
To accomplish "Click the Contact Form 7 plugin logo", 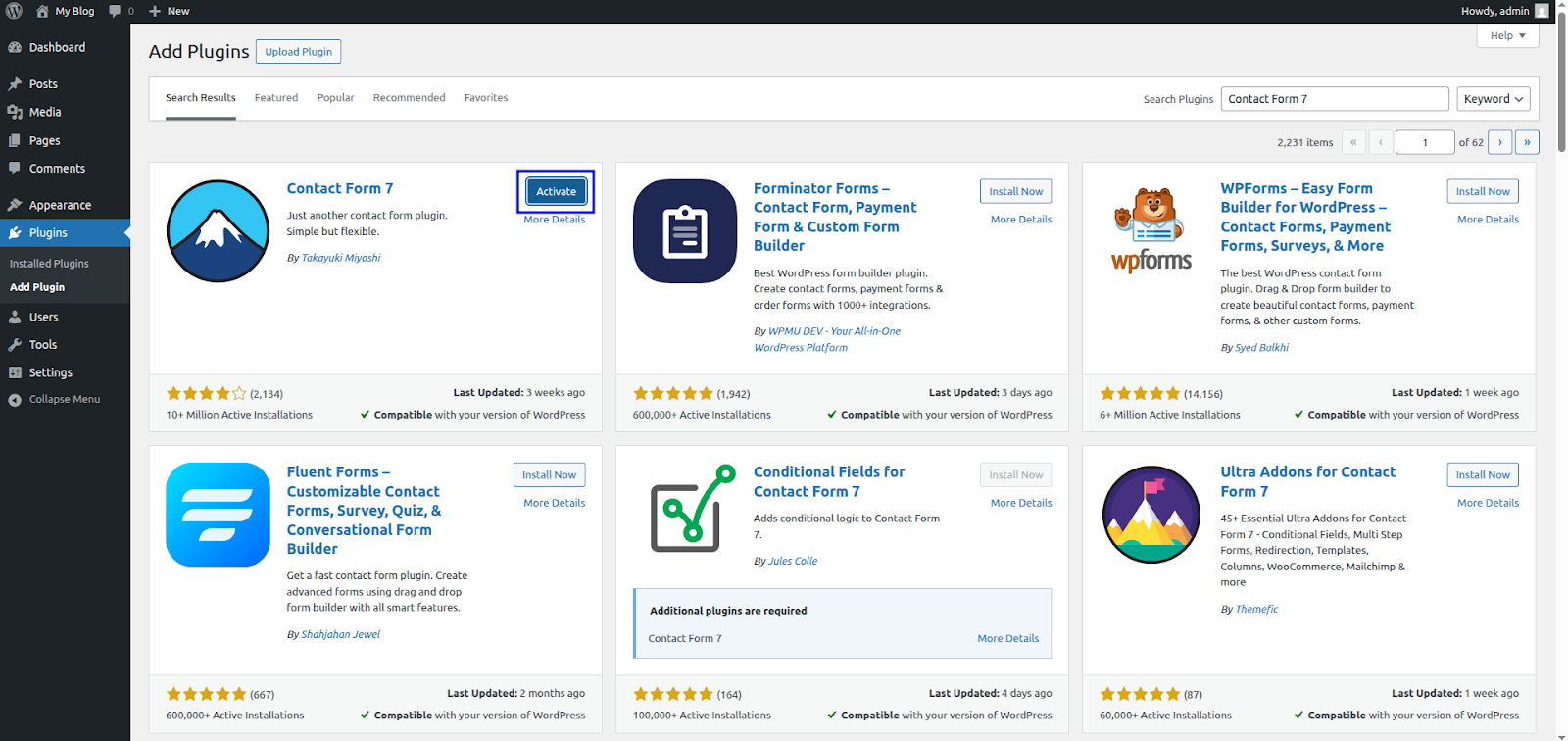I will click(218, 231).
